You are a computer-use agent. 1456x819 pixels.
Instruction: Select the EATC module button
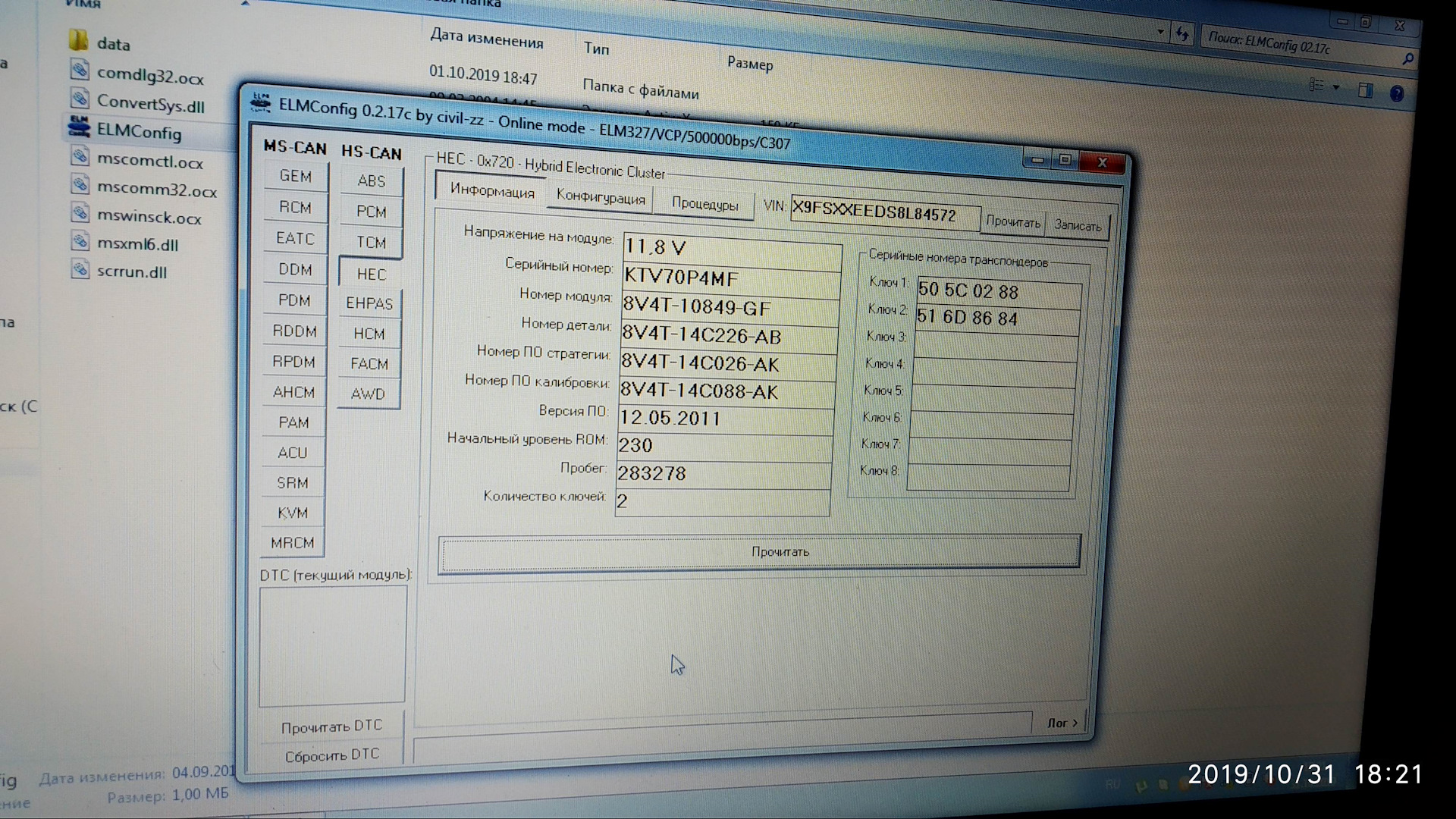[x=295, y=238]
